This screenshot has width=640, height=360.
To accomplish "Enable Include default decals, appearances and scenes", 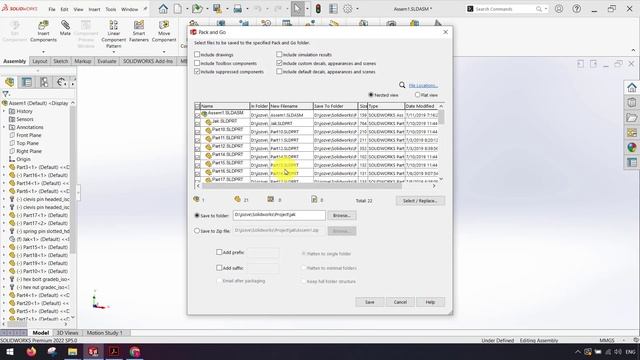I will point(279,71).
